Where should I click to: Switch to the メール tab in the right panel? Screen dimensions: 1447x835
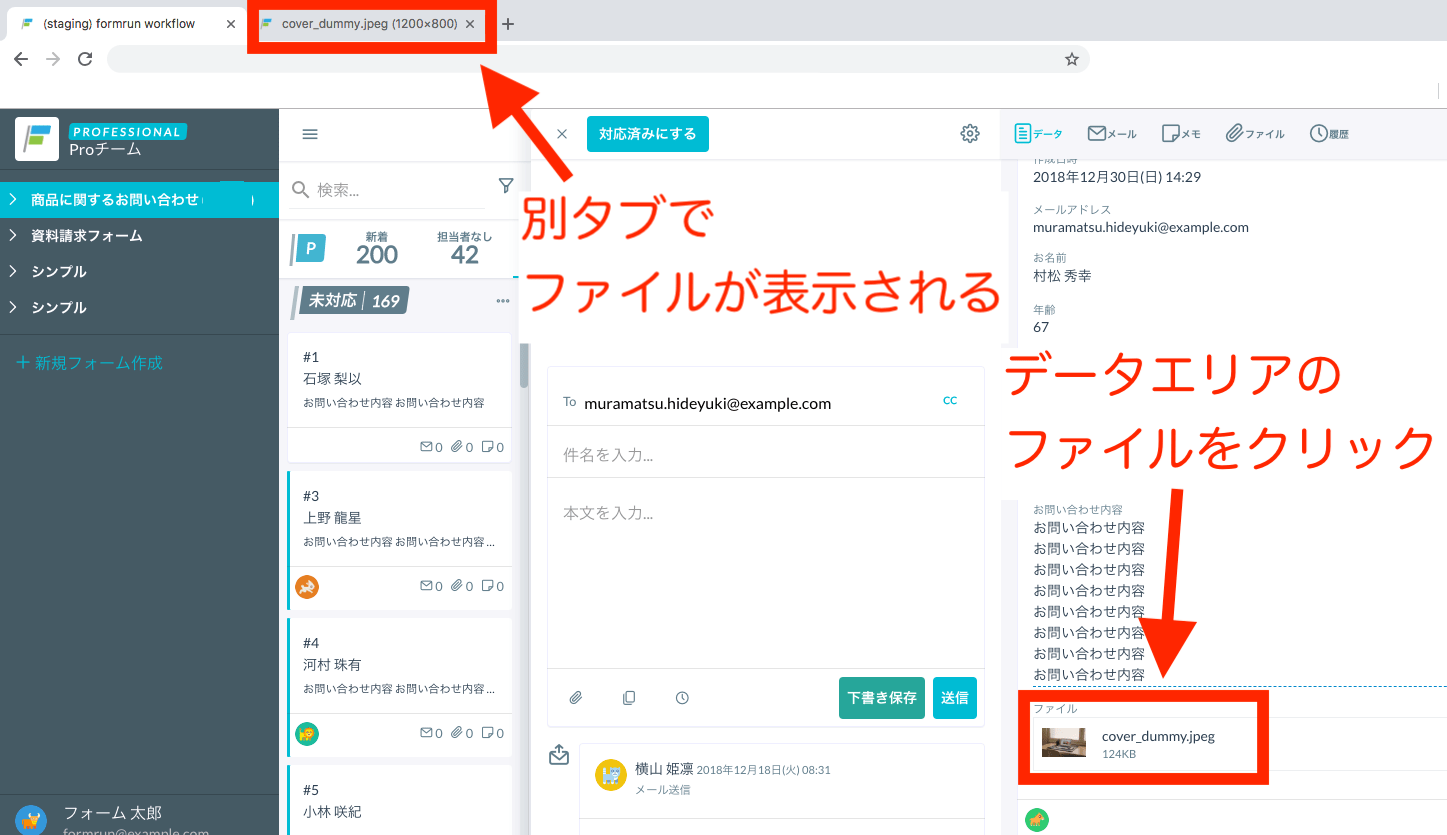tap(1111, 132)
